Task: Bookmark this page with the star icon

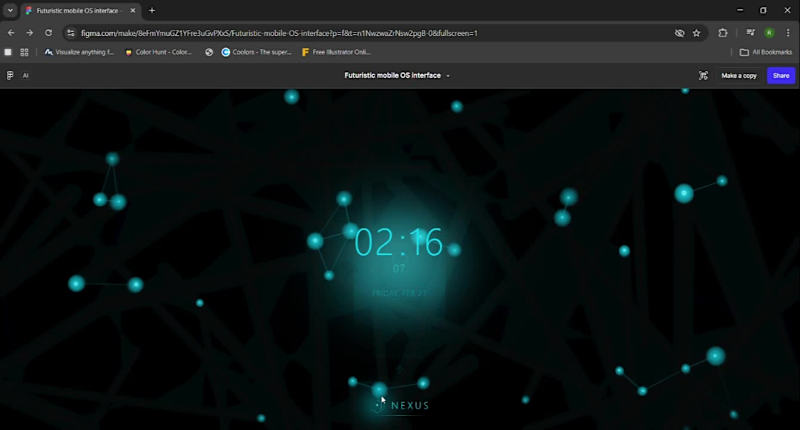Action: [x=696, y=33]
